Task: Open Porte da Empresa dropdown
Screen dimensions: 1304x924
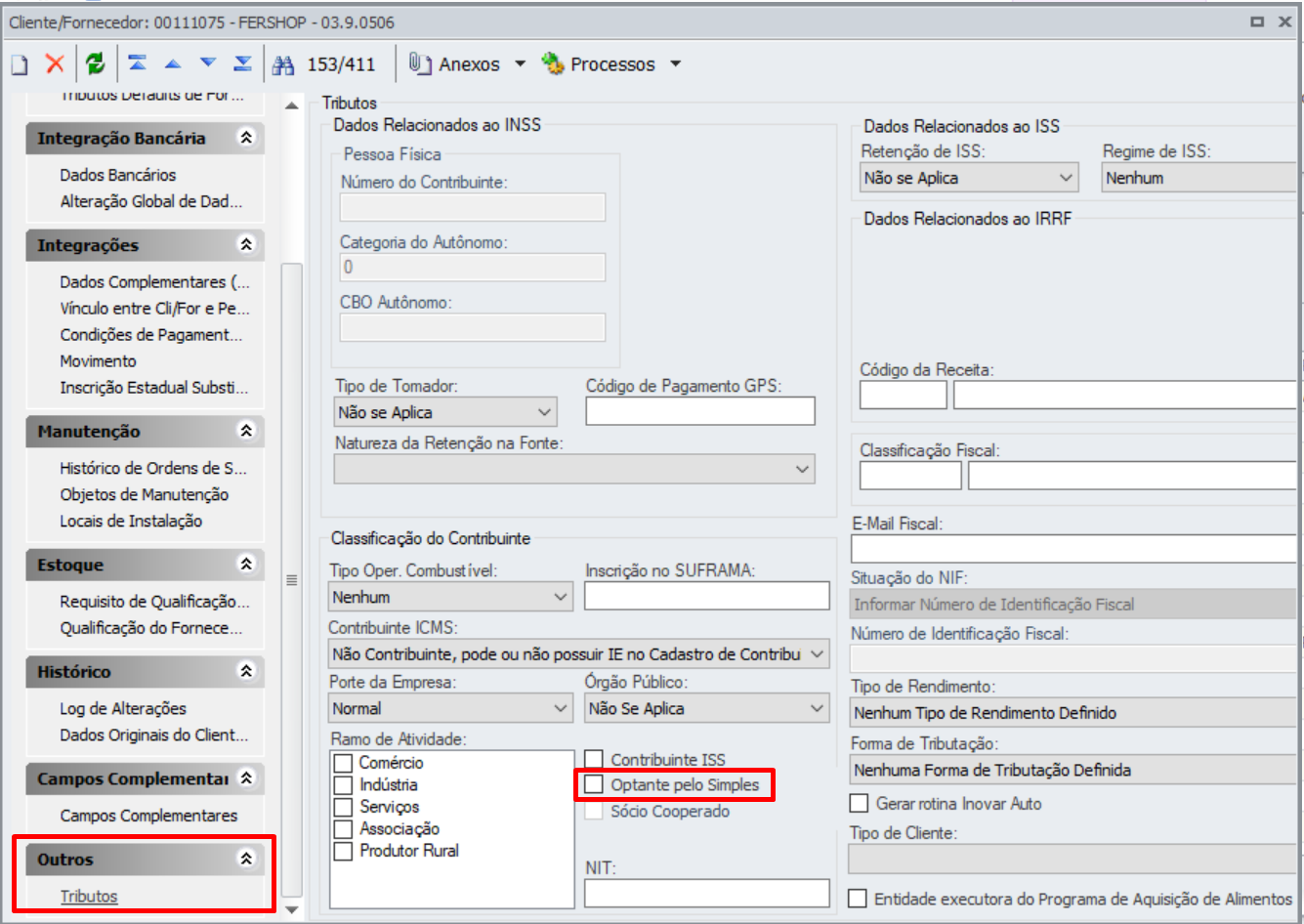Action: [x=450, y=708]
